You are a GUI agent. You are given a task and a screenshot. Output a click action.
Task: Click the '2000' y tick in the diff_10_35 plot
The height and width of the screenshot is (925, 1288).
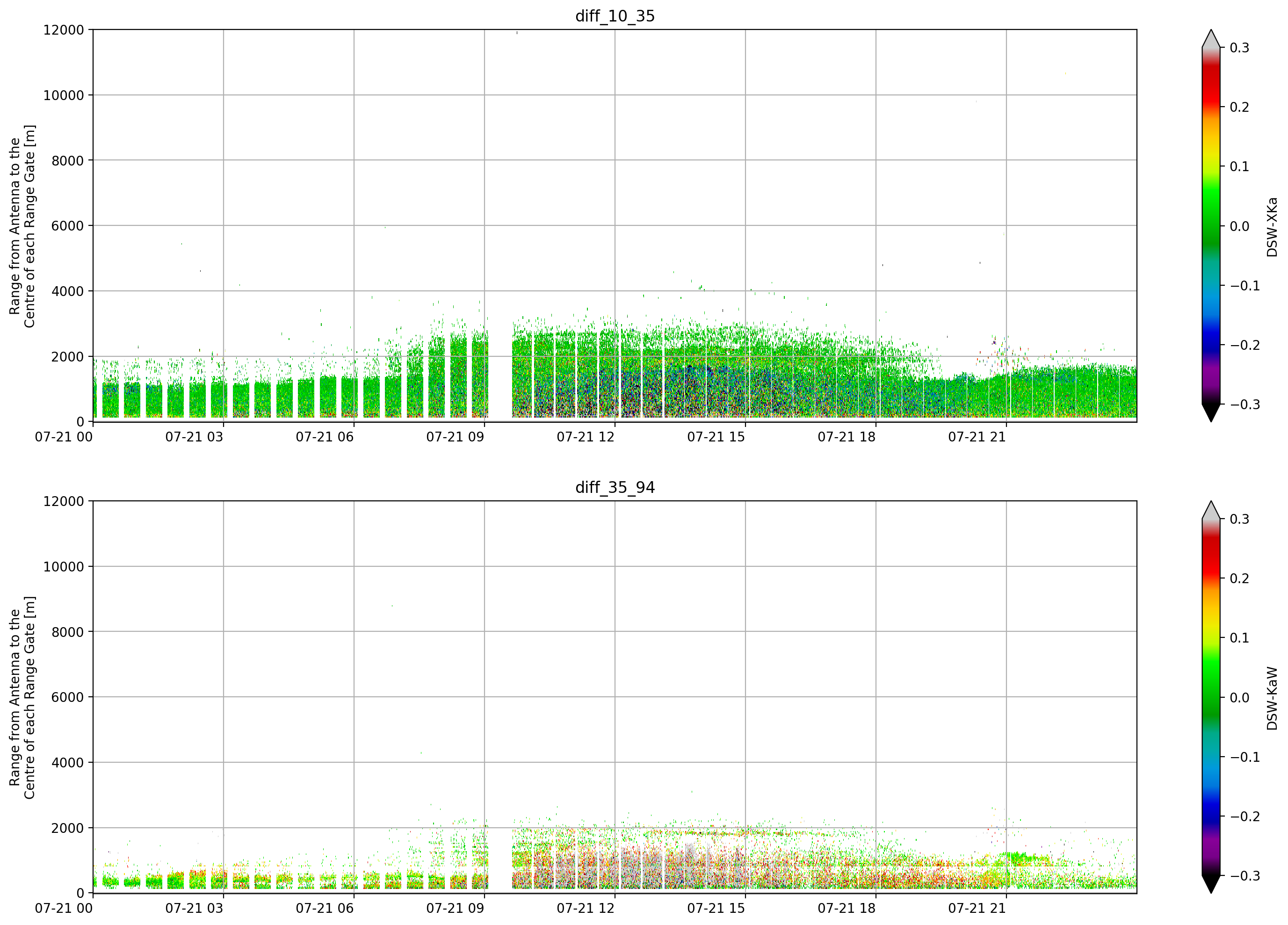[67, 357]
